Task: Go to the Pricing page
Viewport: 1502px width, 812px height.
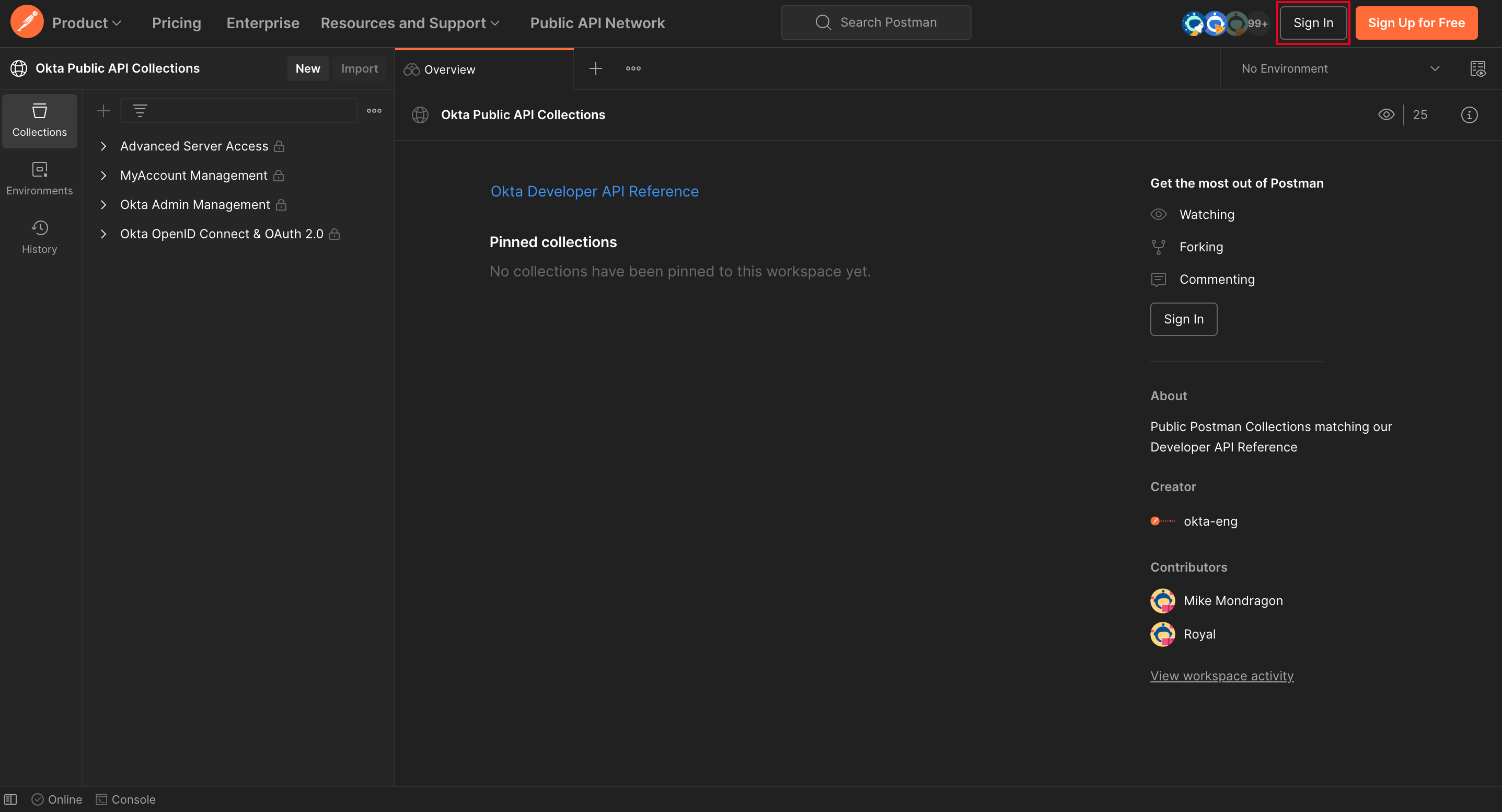Action: pyautogui.click(x=176, y=23)
